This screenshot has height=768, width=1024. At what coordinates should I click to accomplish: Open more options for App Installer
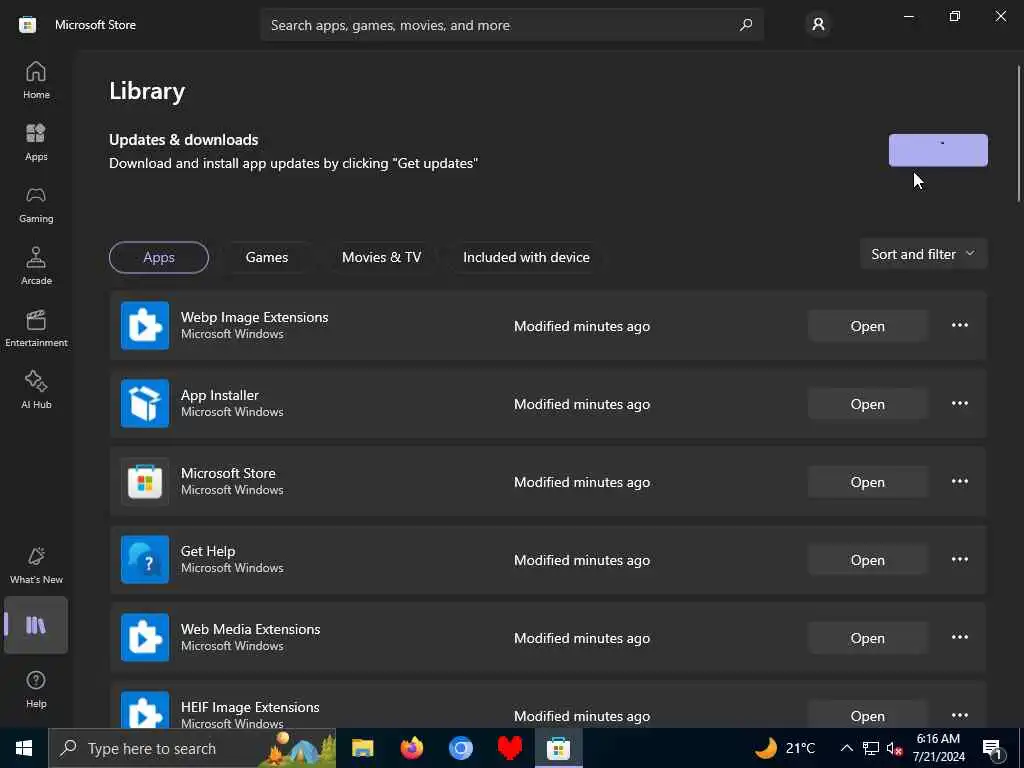[x=959, y=404]
